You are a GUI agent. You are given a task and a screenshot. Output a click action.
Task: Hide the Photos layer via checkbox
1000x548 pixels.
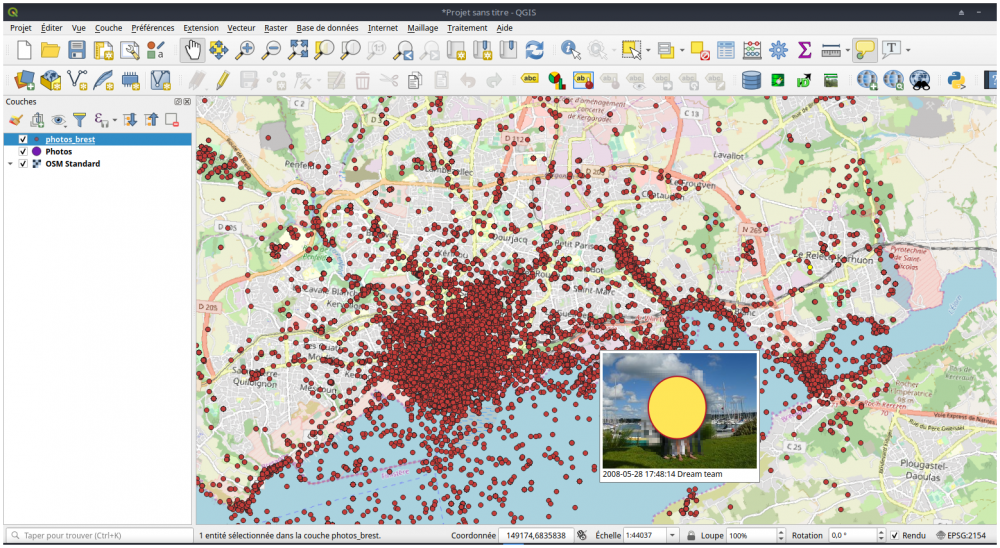23,151
